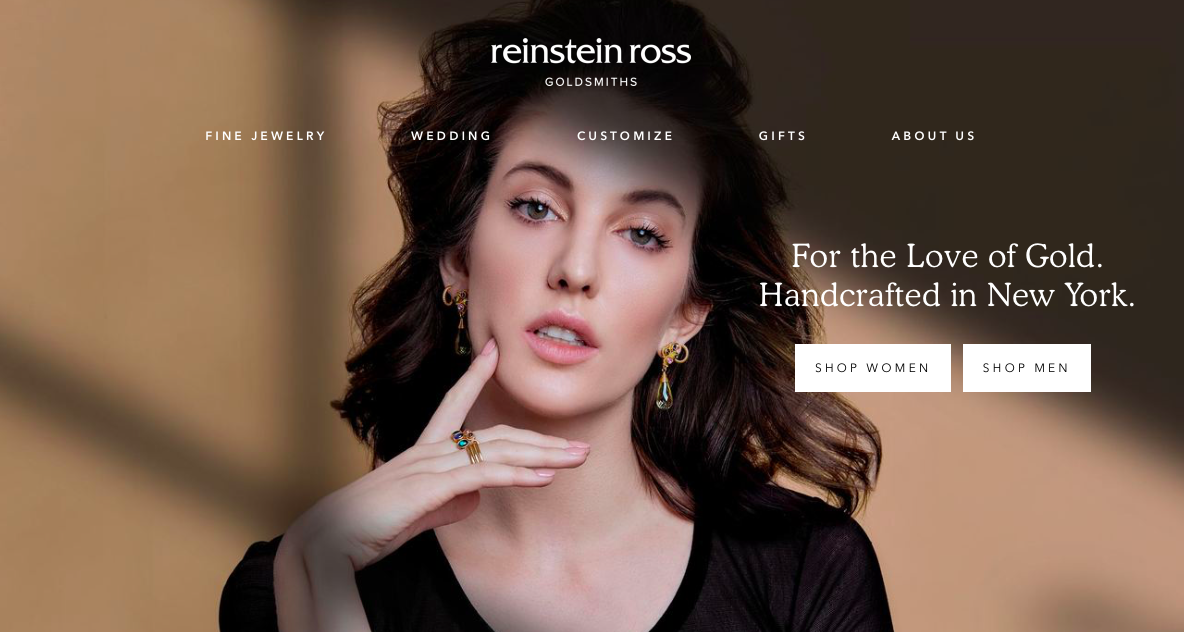Screen dimensions: 1184x632
Task: Click the 'Handcrafted in New York.' text line
Action: (x=947, y=294)
